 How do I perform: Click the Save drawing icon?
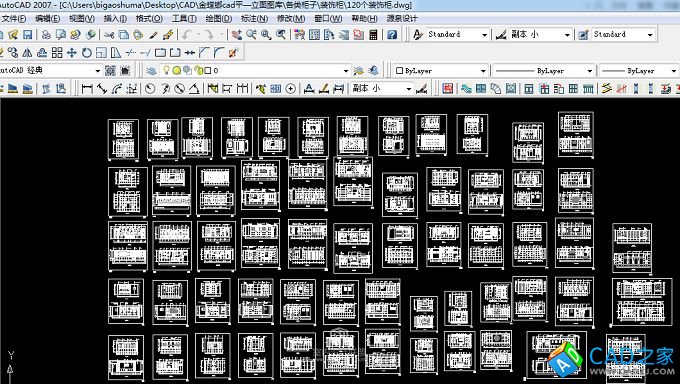[x=27, y=35]
